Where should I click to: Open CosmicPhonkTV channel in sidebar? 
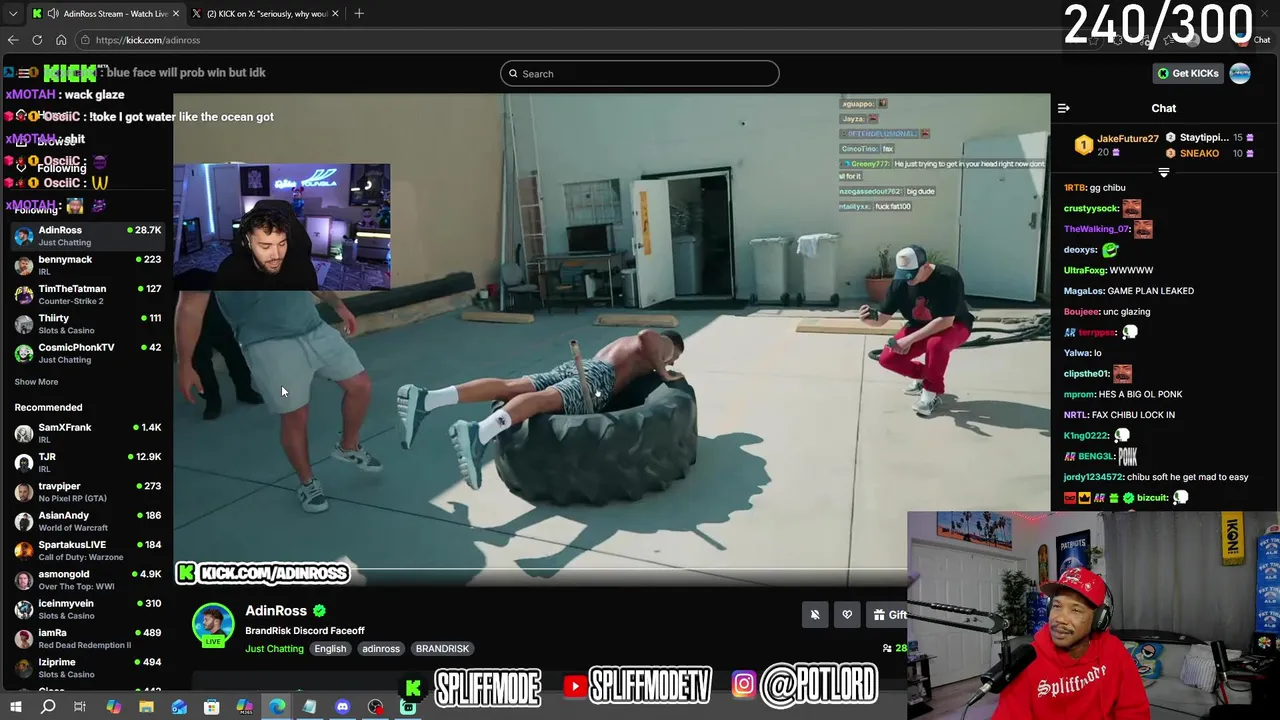(87, 352)
